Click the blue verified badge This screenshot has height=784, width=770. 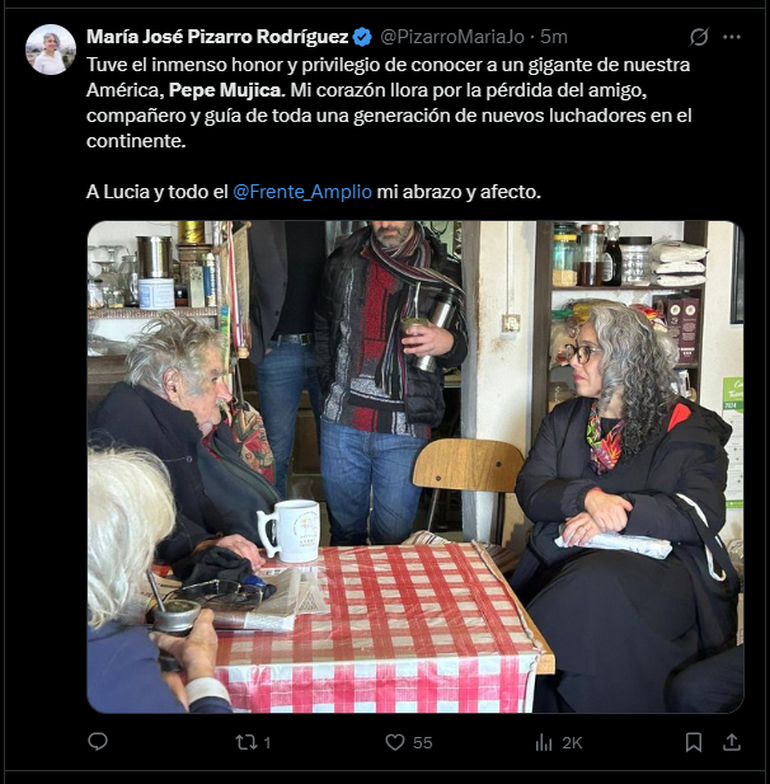[x=362, y=37]
